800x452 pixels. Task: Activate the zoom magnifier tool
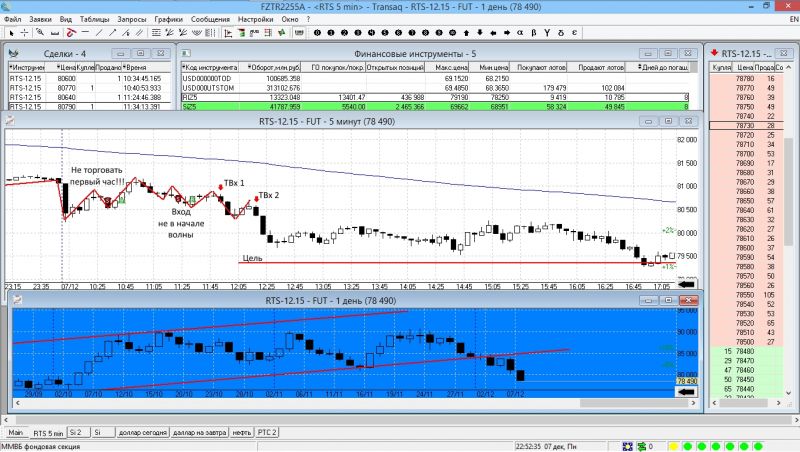pos(40,32)
